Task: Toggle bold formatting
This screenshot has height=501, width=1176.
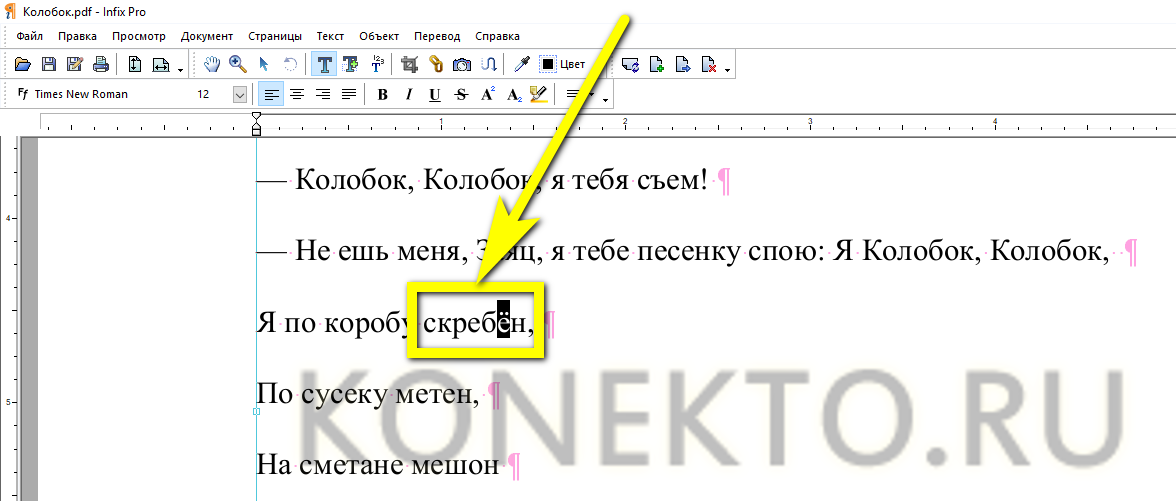Action: point(382,95)
